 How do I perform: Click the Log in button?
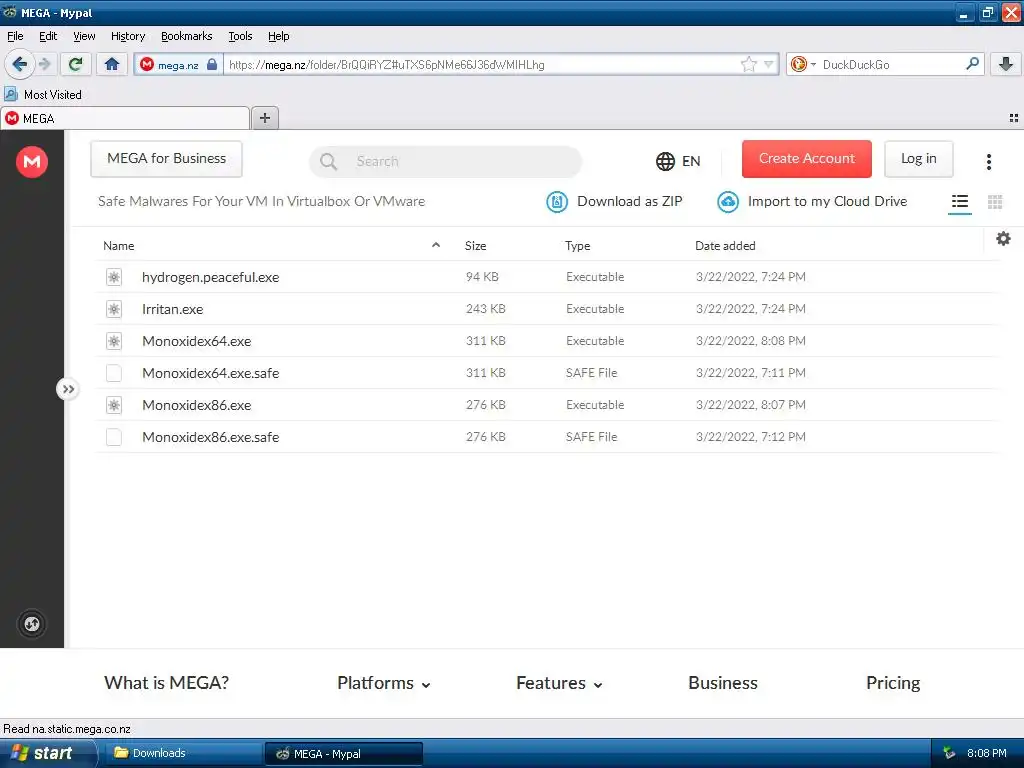click(x=918, y=159)
